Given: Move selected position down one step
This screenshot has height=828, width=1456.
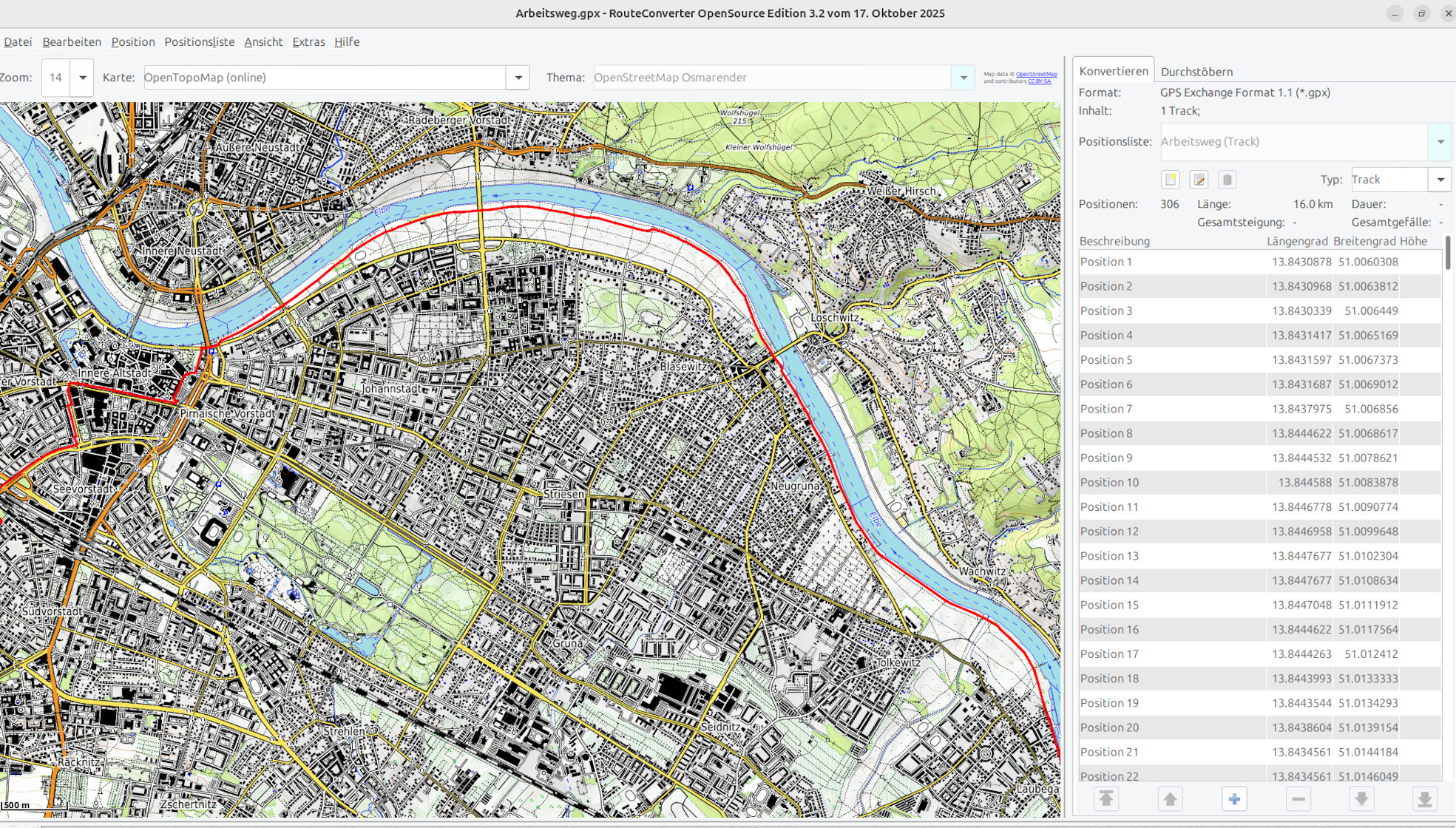Looking at the screenshot, I should click(x=1361, y=798).
